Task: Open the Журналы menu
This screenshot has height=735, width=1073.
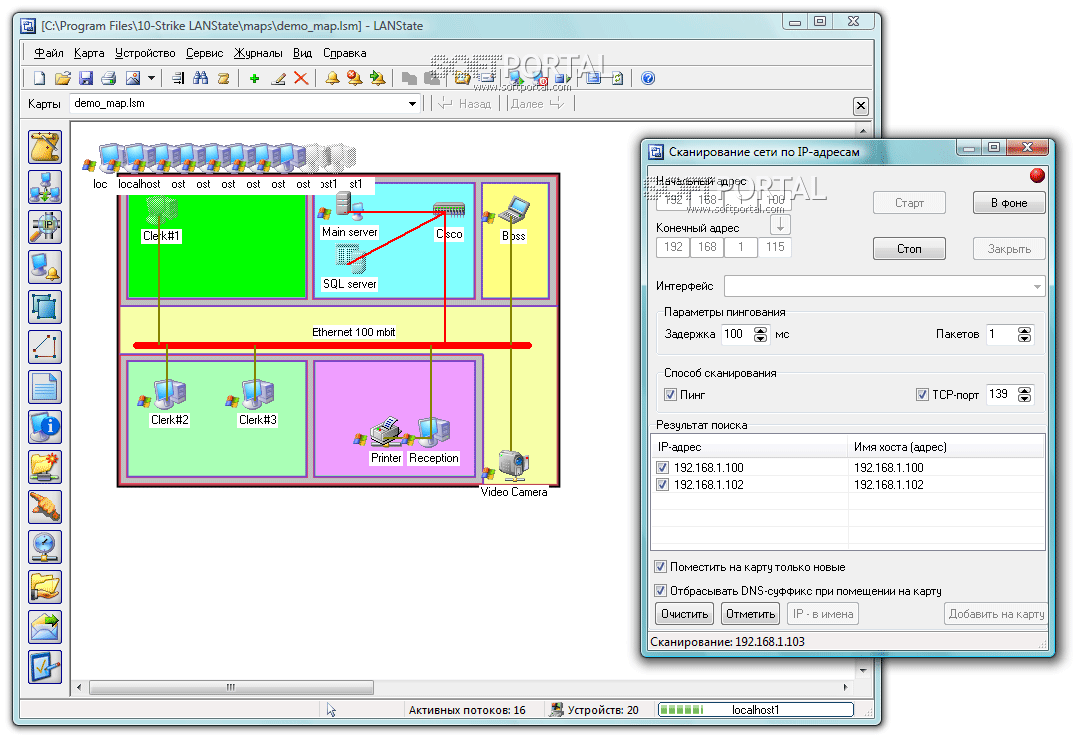Action: [x=258, y=53]
